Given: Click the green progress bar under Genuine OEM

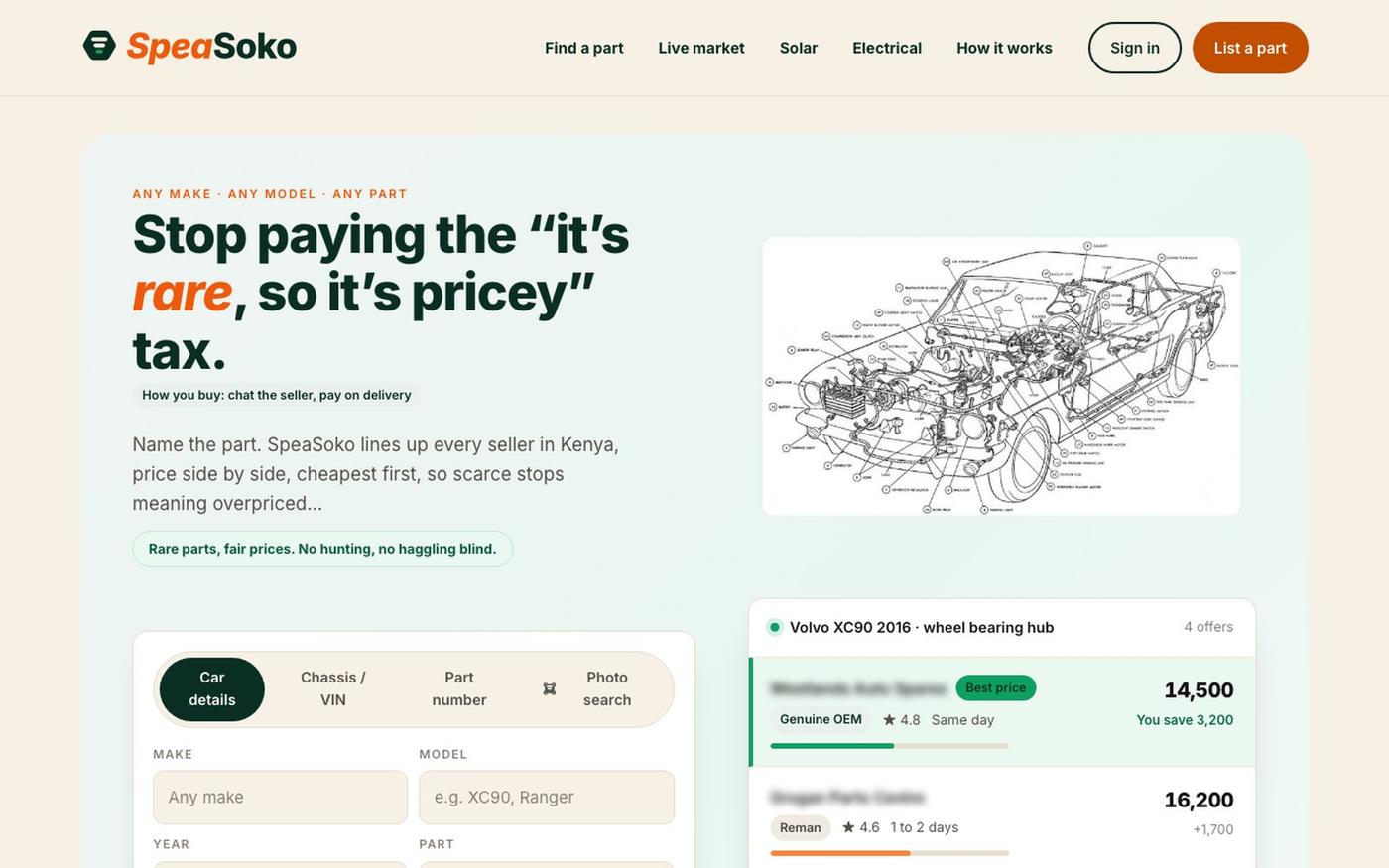Looking at the screenshot, I should pyautogui.click(x=832, y=746).
